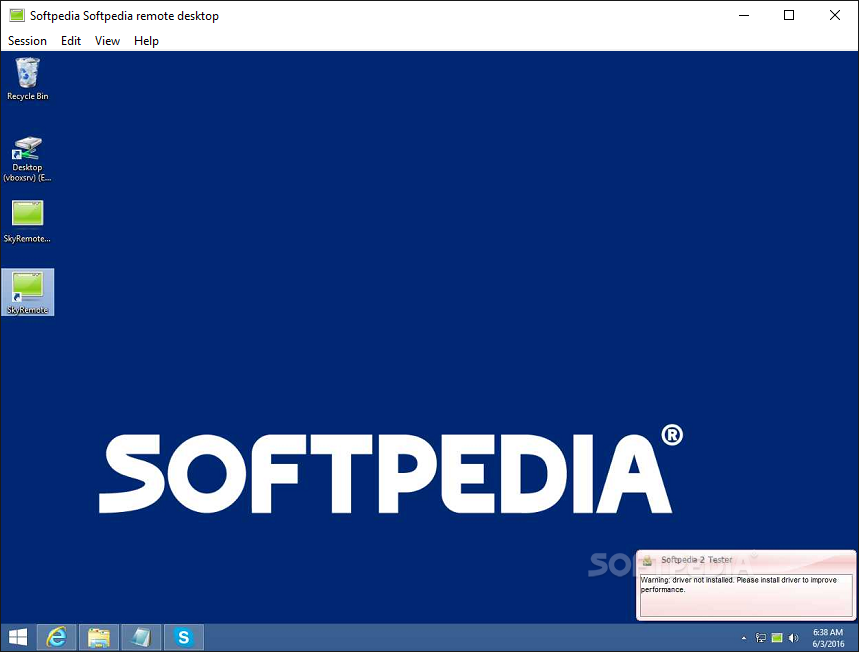Viewport: 859px width, 652px height.
Task: Open the View menu
Action: point(107,41)
